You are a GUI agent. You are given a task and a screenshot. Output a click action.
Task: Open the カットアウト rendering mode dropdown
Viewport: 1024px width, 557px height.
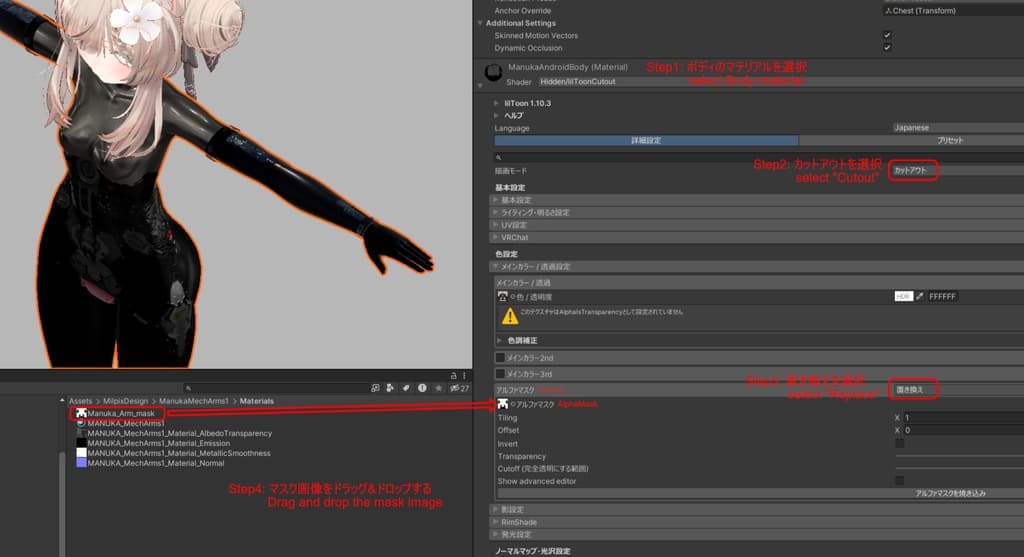pyautogui.click(x=912, y=170)
